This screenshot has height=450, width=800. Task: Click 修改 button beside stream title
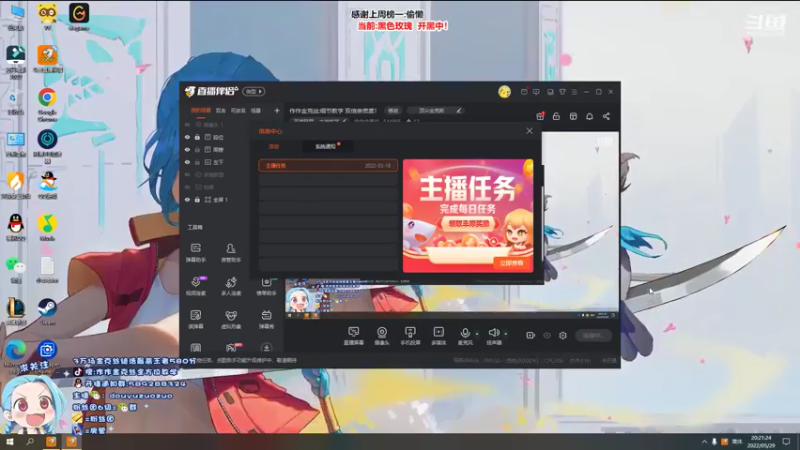pos(393,110)
